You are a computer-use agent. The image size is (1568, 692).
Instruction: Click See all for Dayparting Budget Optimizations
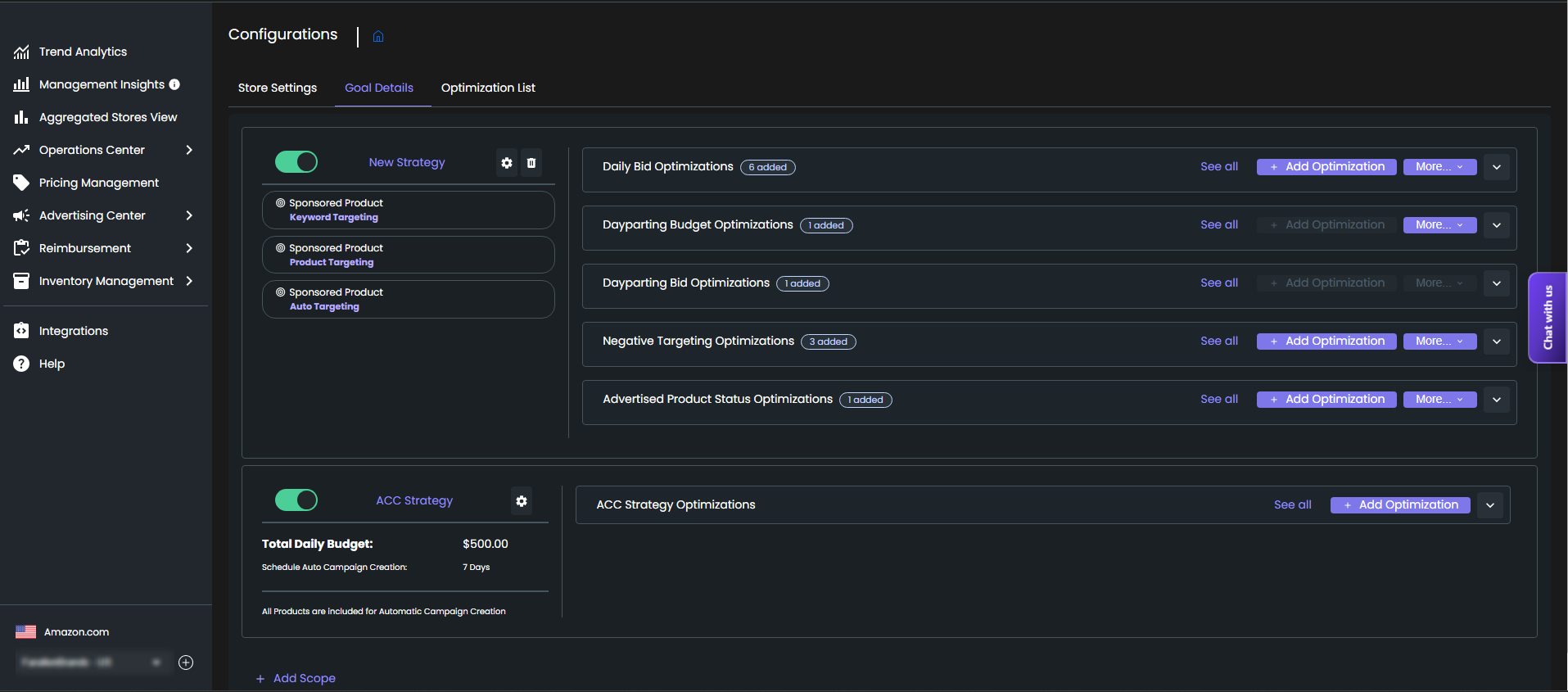pos(1218,225)
